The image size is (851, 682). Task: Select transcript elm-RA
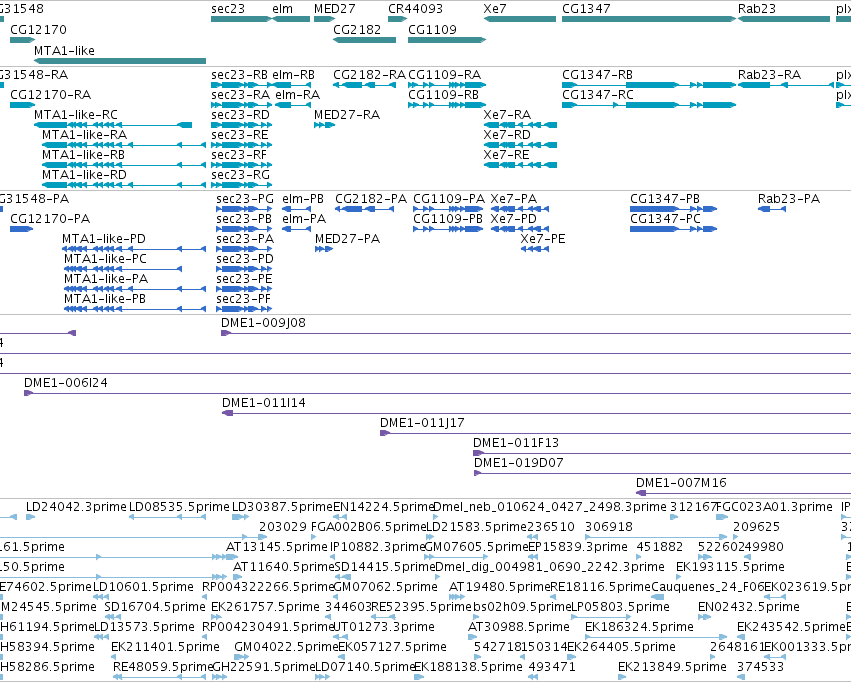293,105
